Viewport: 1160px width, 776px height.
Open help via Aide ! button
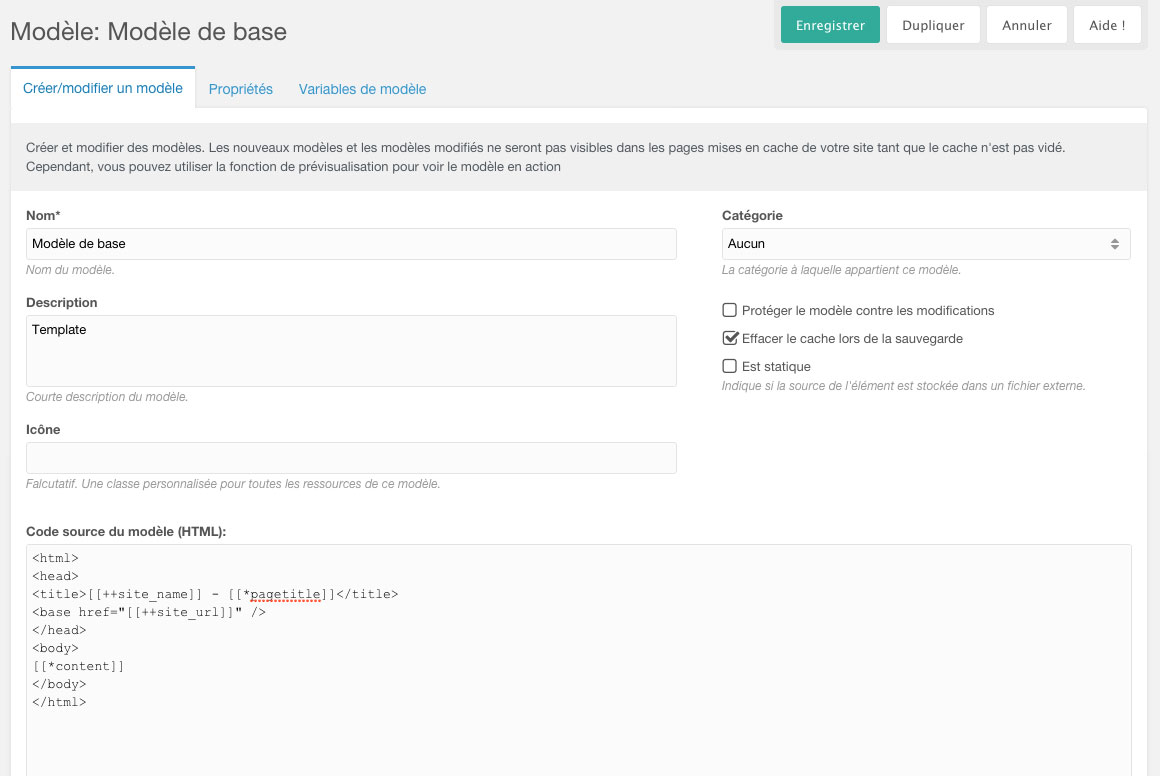pos(1107,25)
